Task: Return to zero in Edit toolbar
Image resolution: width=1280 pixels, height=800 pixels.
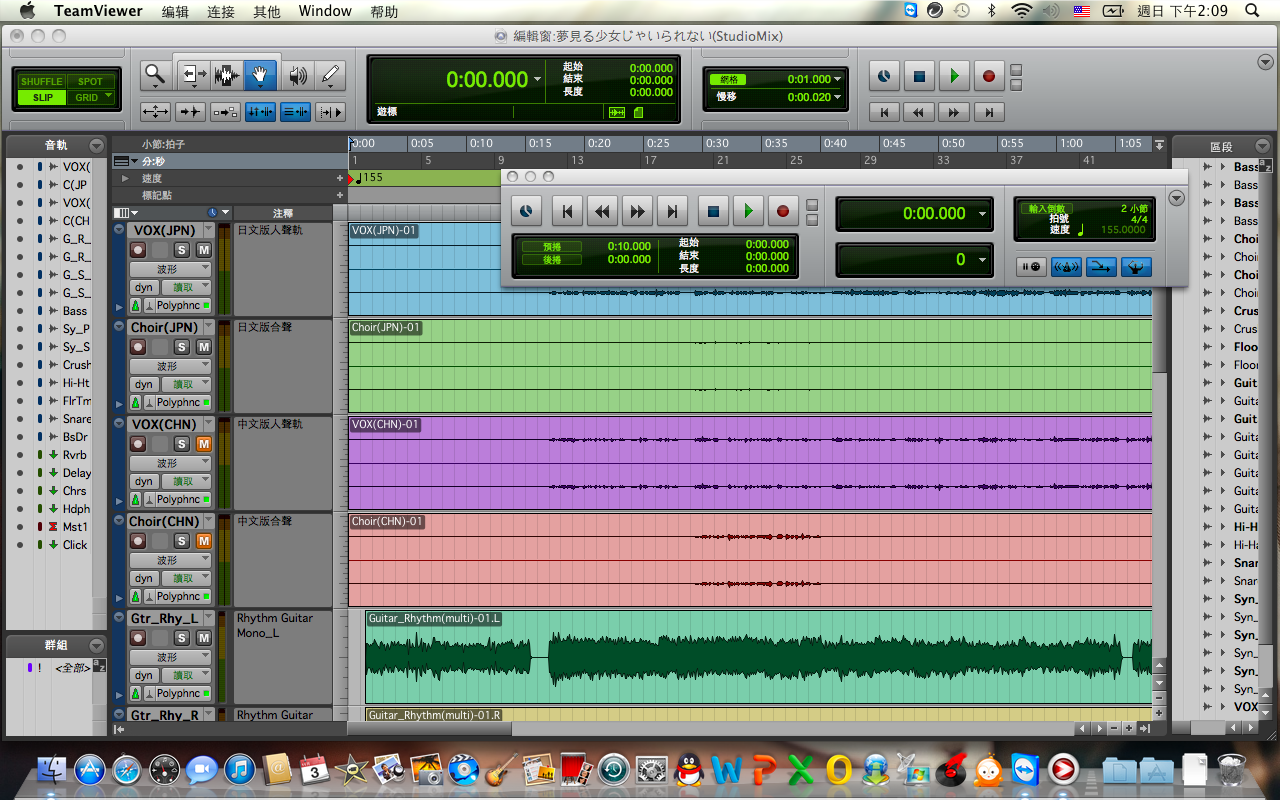Action: point(885,112)
